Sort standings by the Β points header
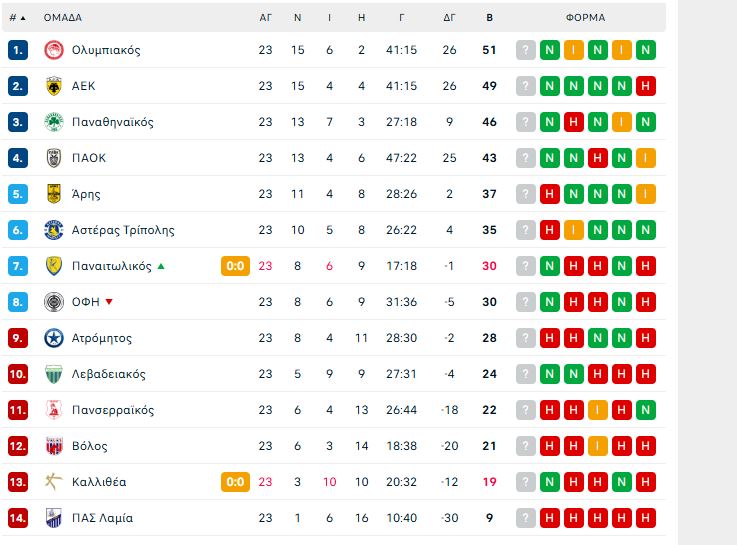Viewport: 737px width, 545px height. click(x=489, y=17)
